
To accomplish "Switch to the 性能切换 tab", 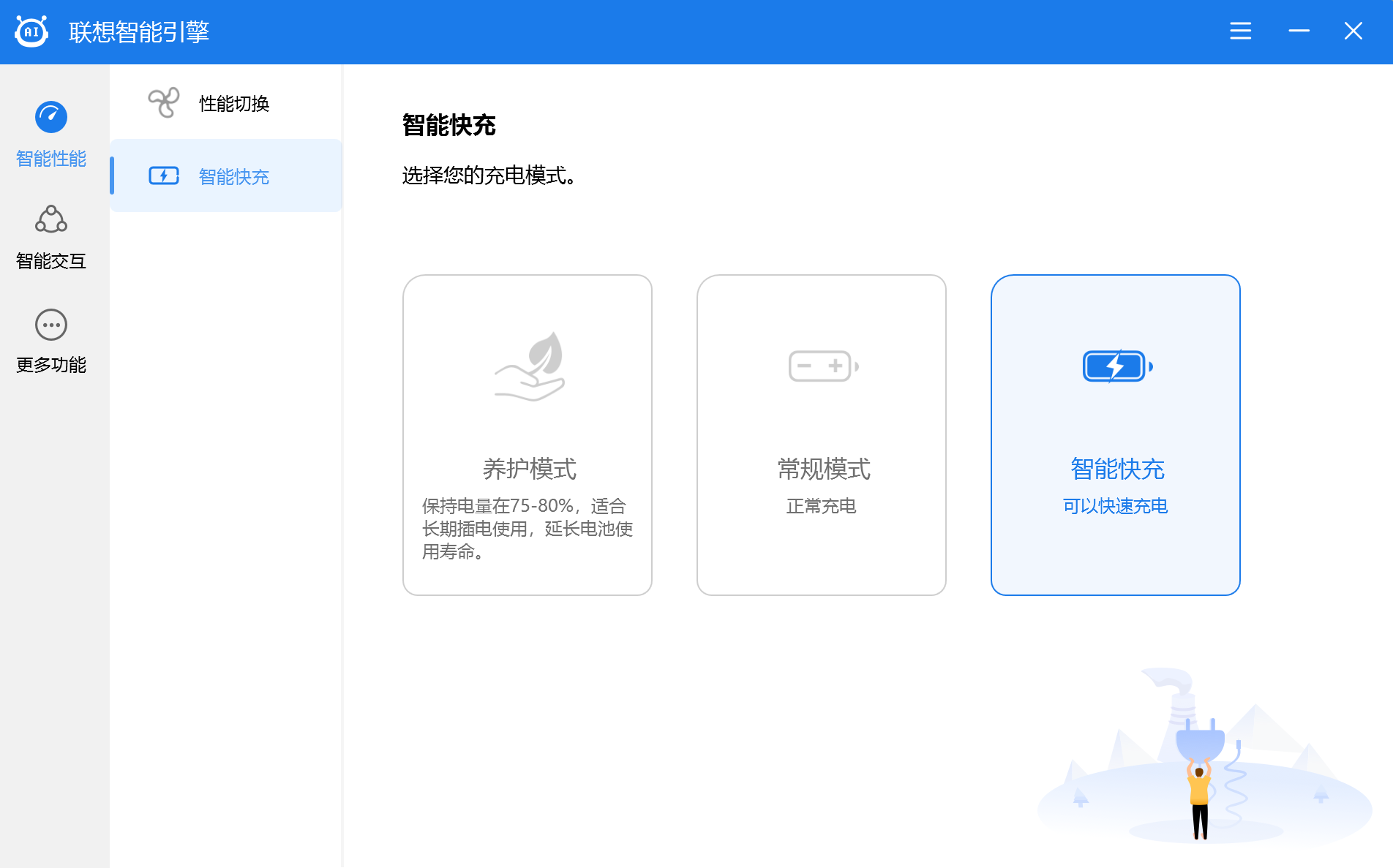I will (x=226, y=102).
